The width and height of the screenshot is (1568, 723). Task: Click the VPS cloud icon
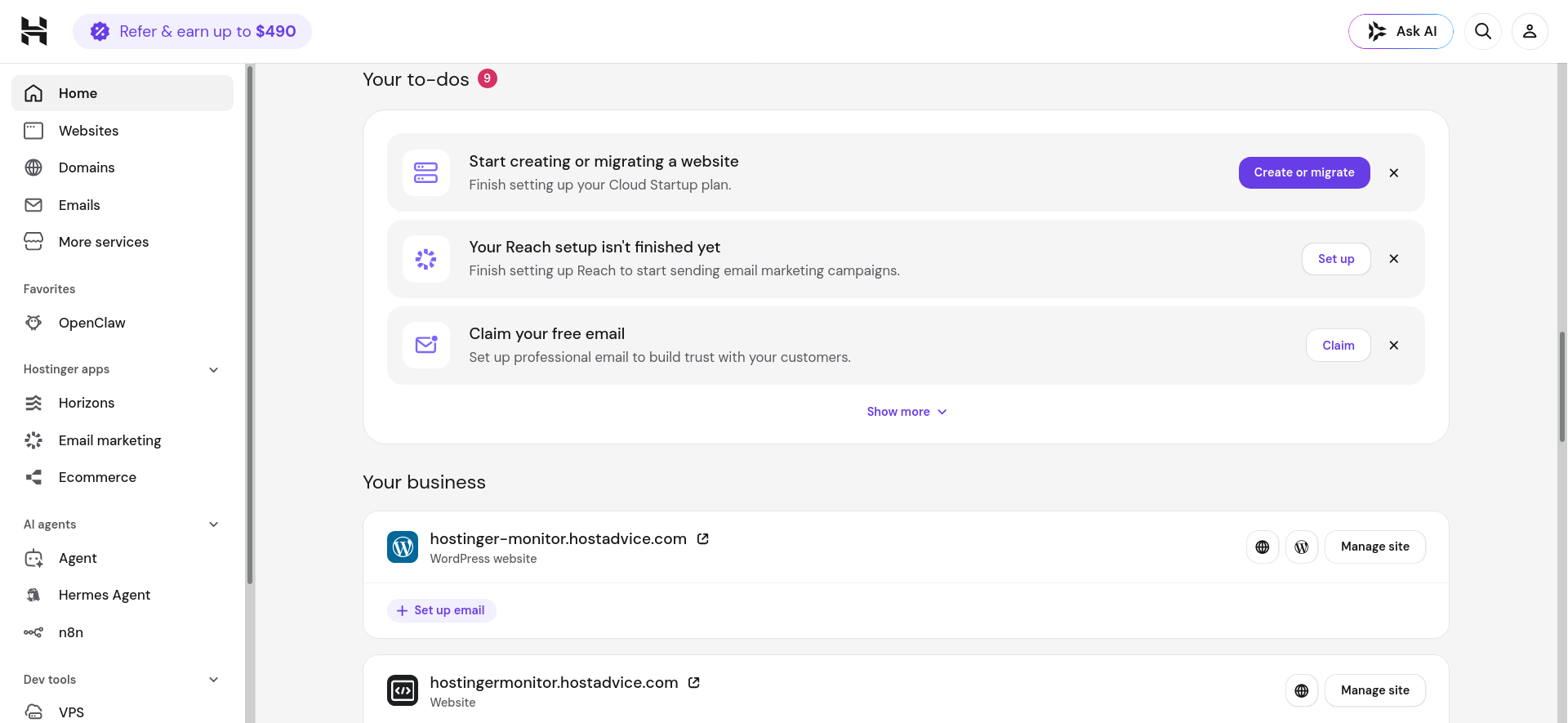tap(33, 712)
